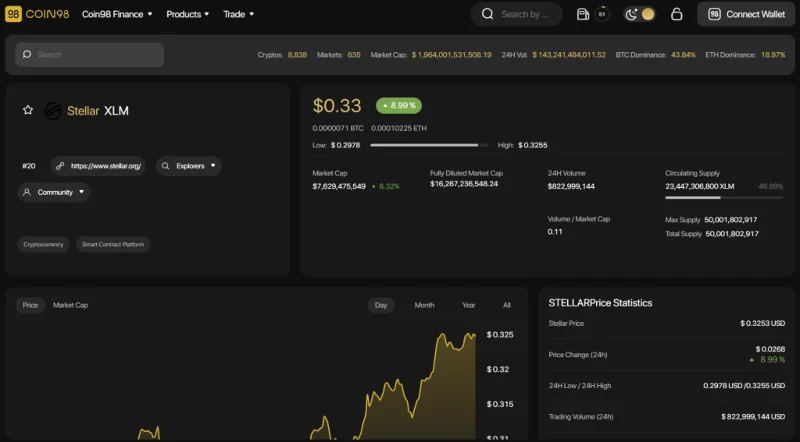The width and height of the screenshot is (800, 442).
Task: Click the Market Cap value $1,964,001,531,508.19
Action: [452, 55]
